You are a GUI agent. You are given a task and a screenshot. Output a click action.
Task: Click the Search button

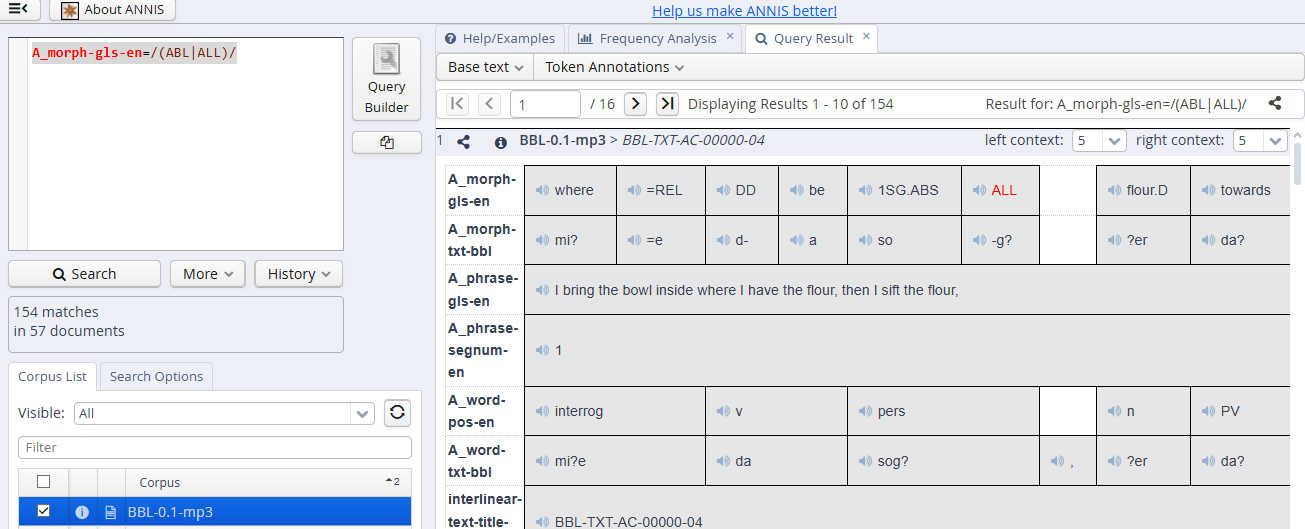pos(84,274)
